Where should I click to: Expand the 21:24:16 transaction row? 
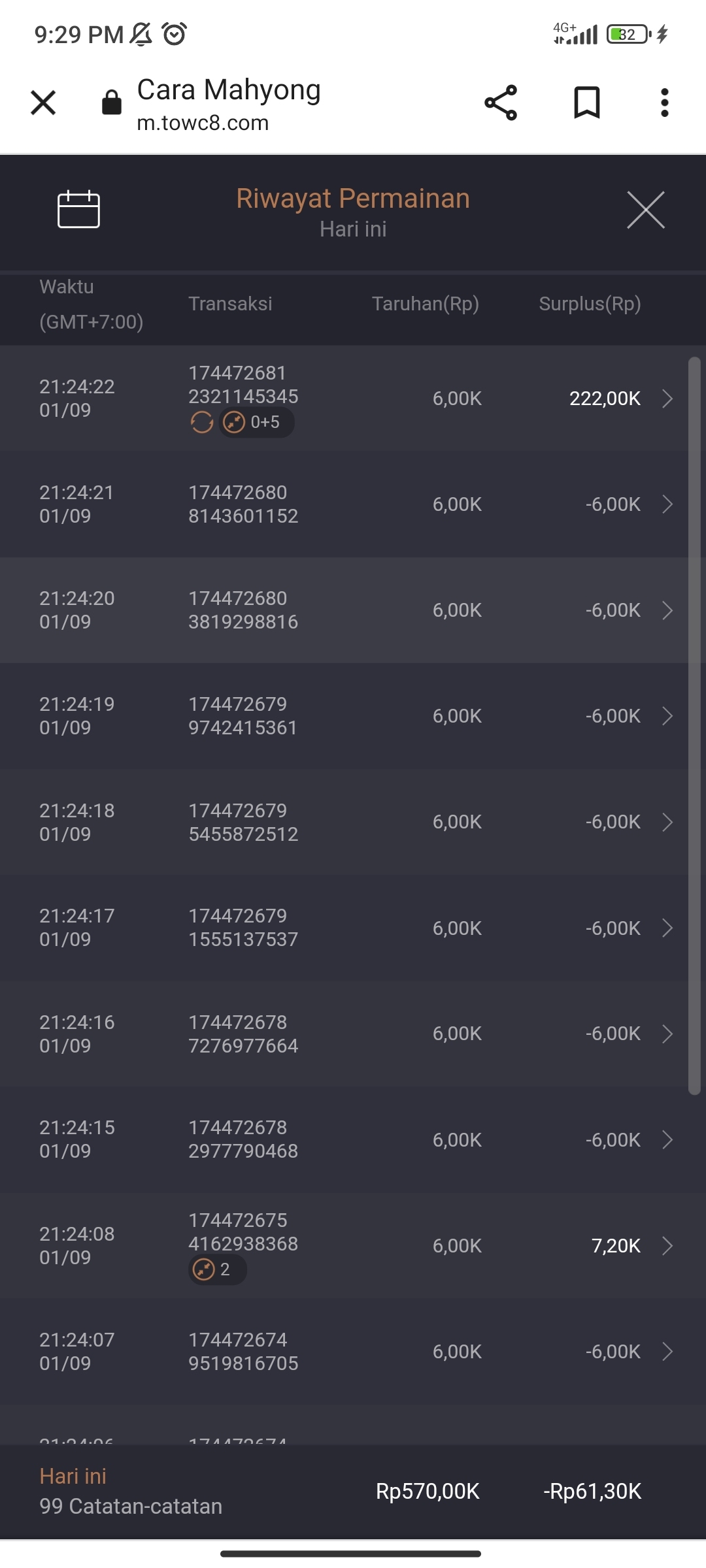667,1034
